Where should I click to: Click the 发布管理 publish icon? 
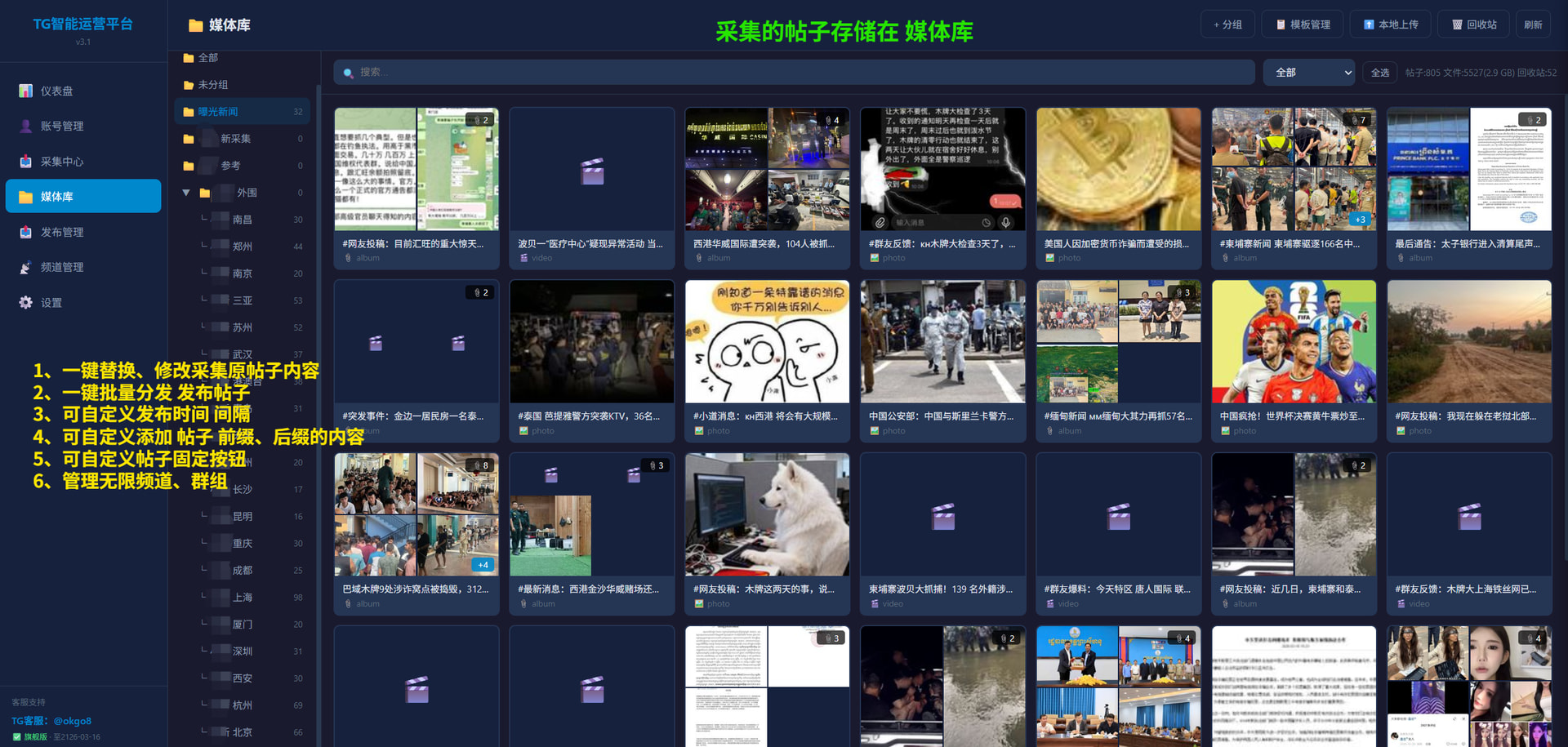click(x=26, y=232)
